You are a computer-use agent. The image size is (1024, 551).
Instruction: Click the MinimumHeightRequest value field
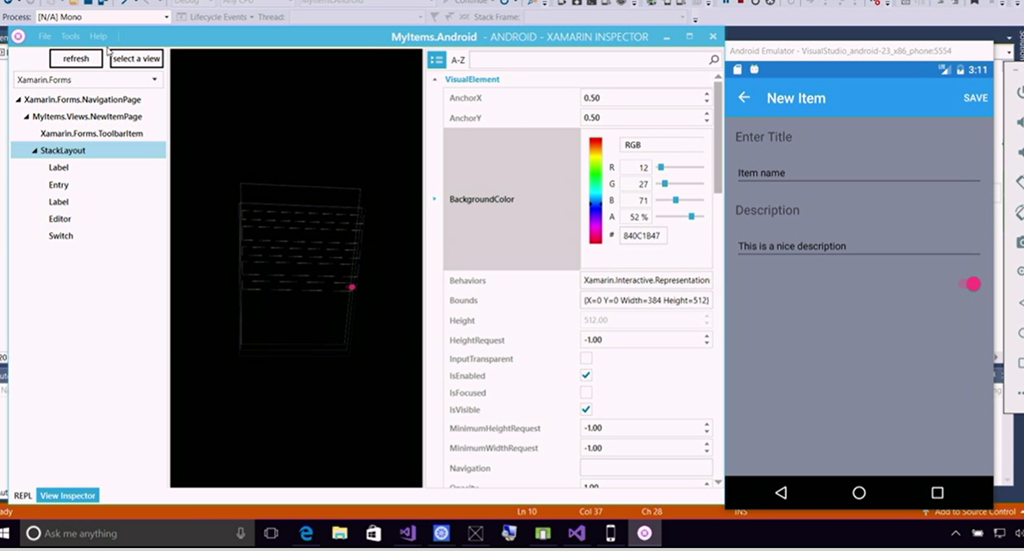[x=640, y=428]
